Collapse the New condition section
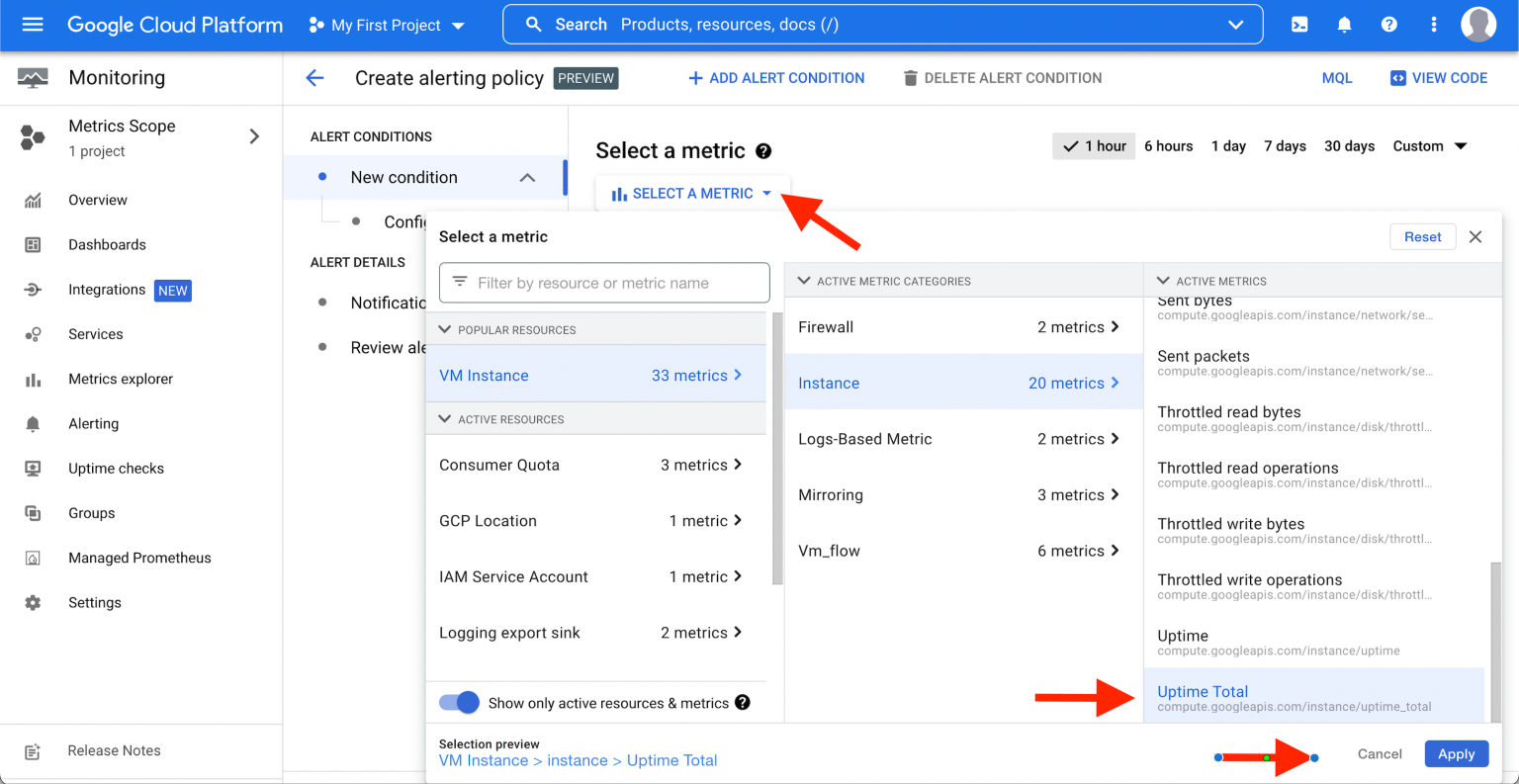Viewport: 1519px width, 784px height. (527, 178)
